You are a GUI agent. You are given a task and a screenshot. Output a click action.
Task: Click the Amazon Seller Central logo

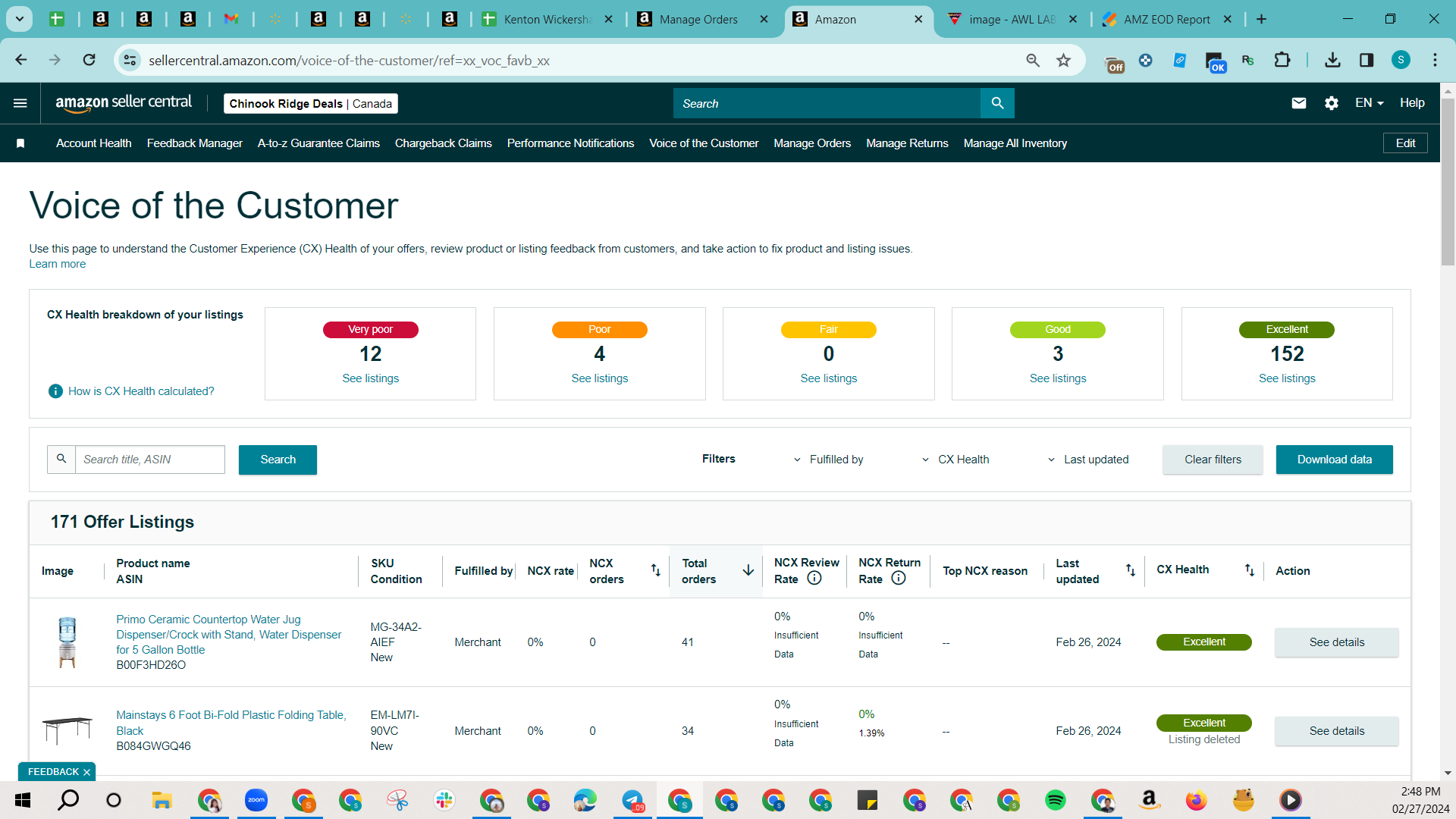point(124,103)
